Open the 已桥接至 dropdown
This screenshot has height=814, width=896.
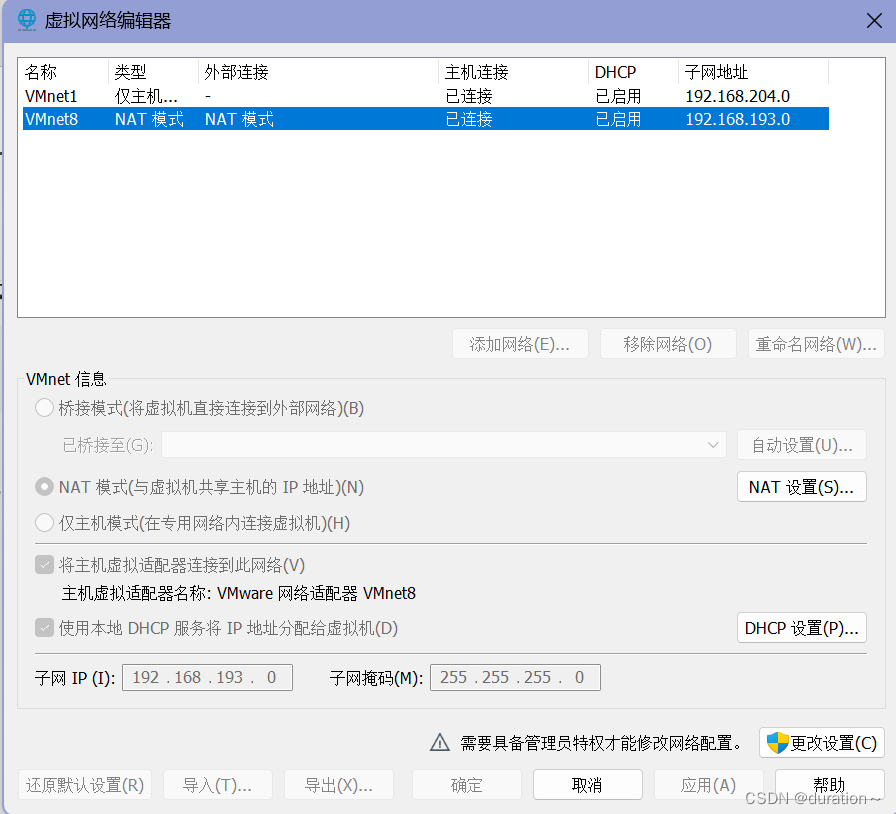click(712, 445)
